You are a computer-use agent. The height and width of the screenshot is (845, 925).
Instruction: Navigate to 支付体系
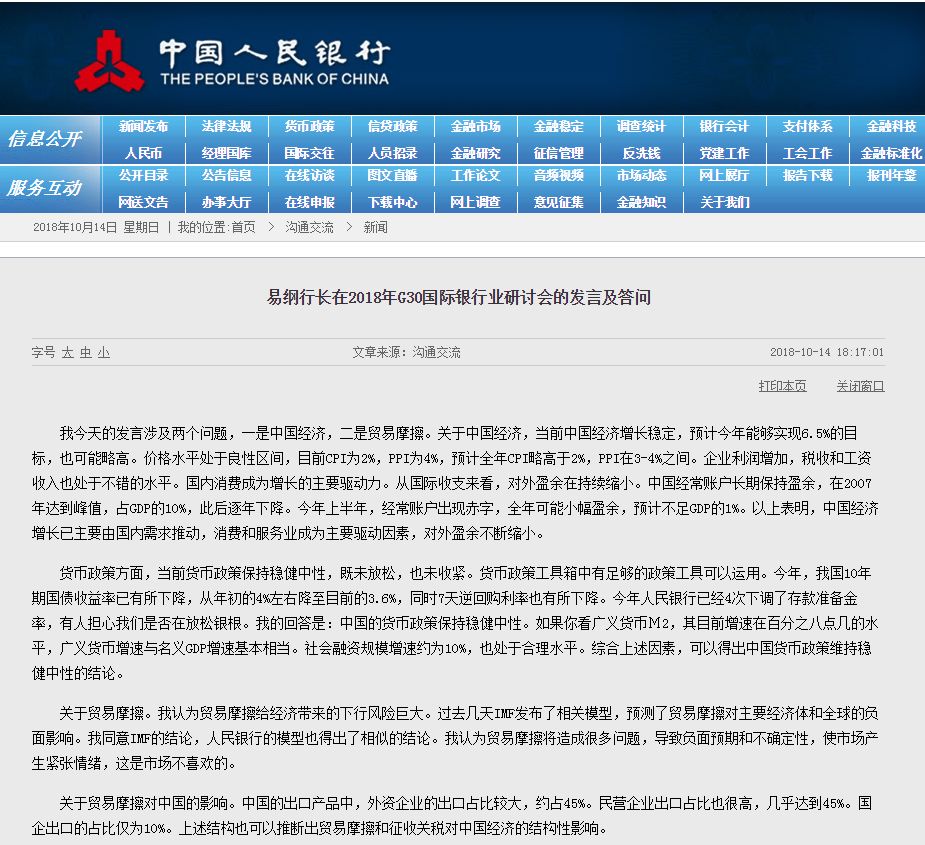pyautogui.click(x=808, y=126)
